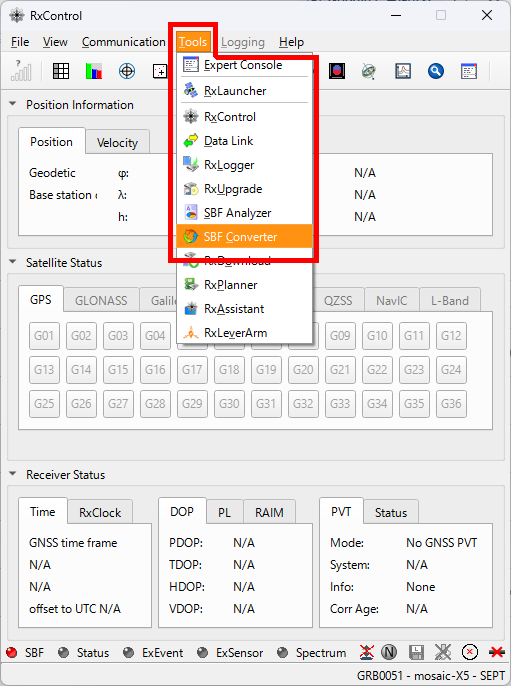The width and height of the screenshot is (511, 686).
Task: Toggle the G36 satellite button
Action: tap(451, 403)
